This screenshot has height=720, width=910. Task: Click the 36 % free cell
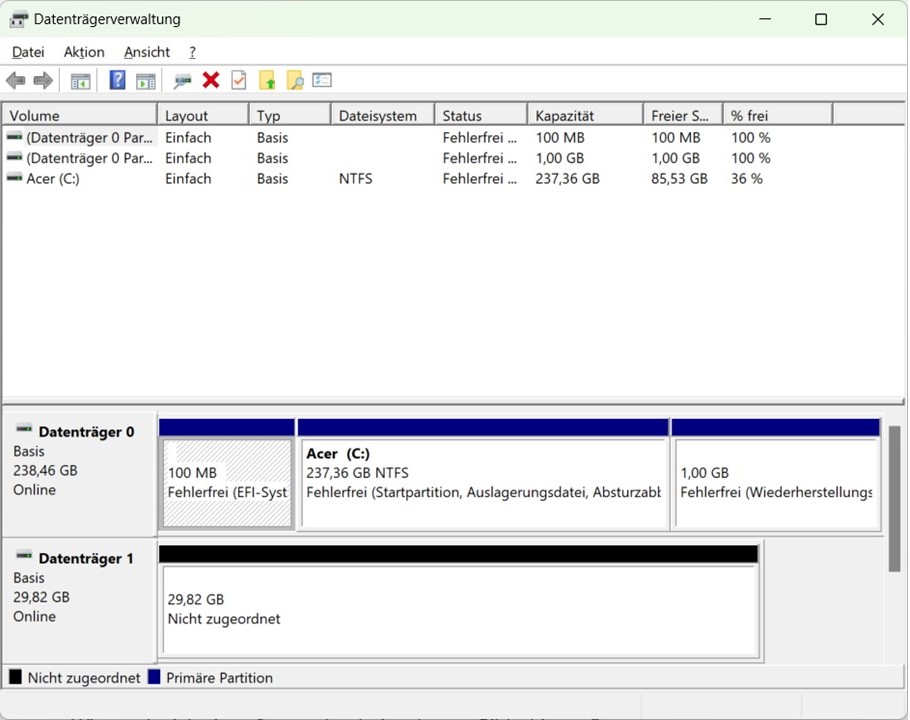(x=746, y=179)
